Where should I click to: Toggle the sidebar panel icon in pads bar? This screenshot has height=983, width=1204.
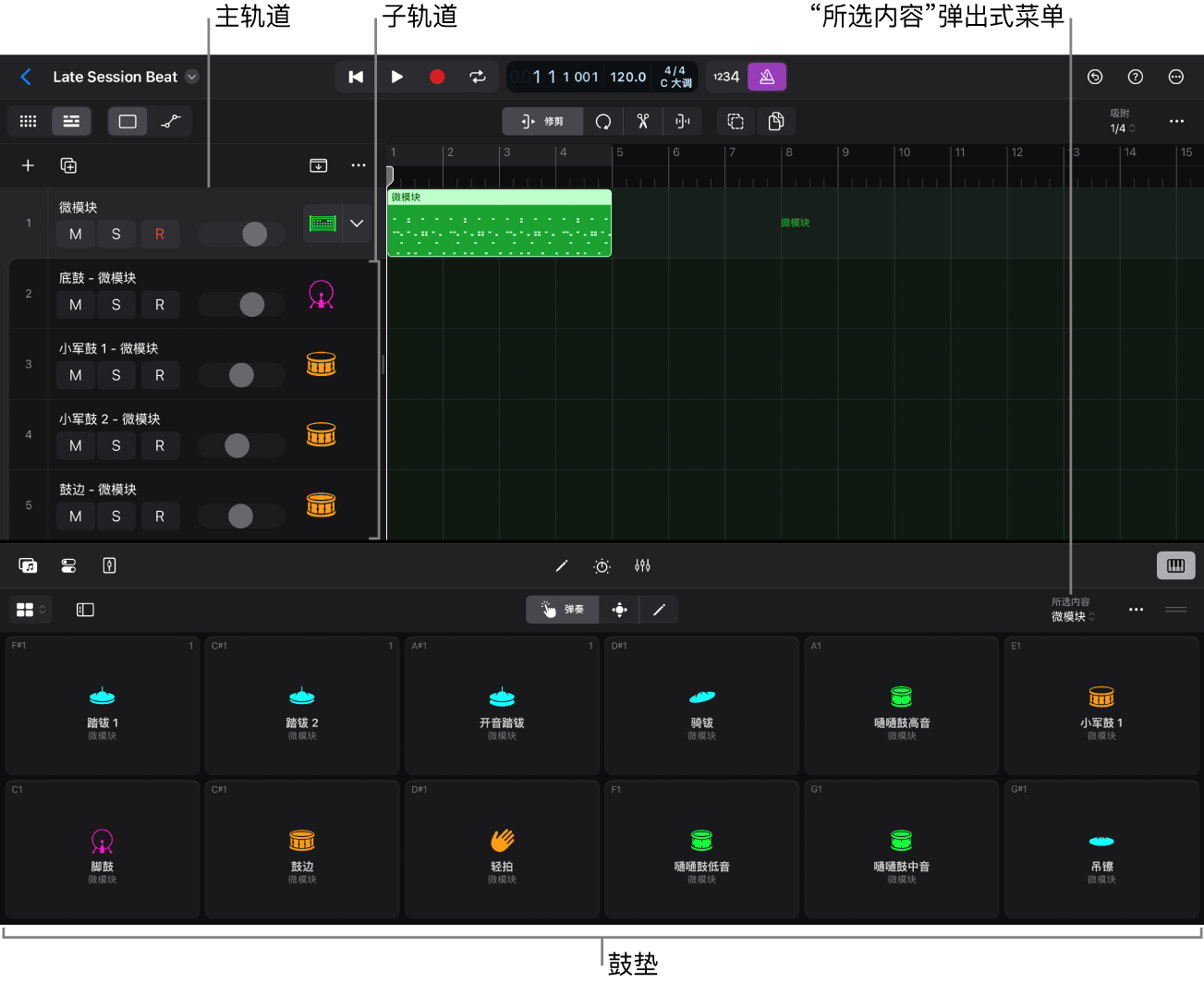tap(85, 610)
